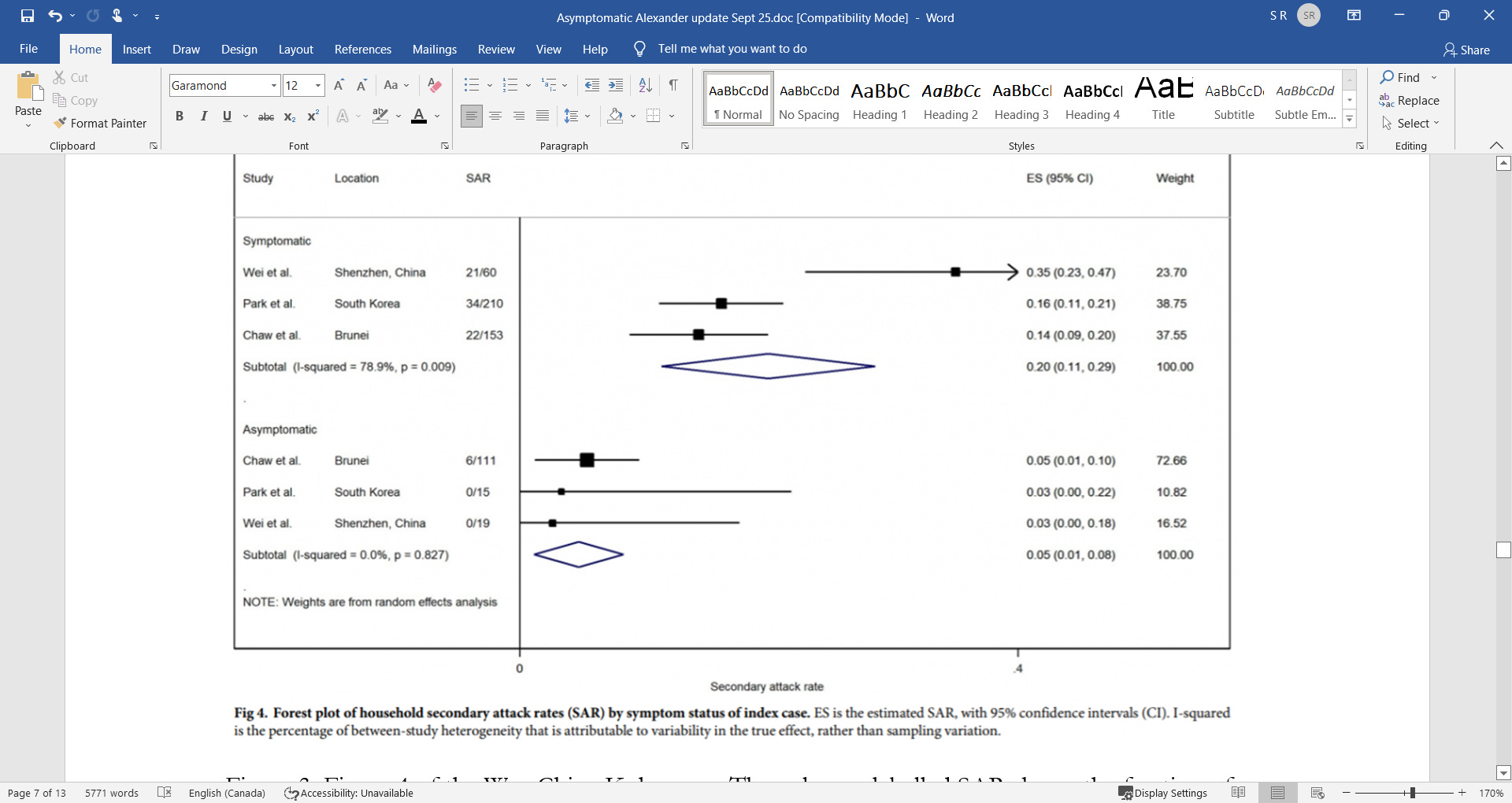This screenshot has height=803, width=1512.
Task: Toggle Italic formatting
Action: [203, 117]
